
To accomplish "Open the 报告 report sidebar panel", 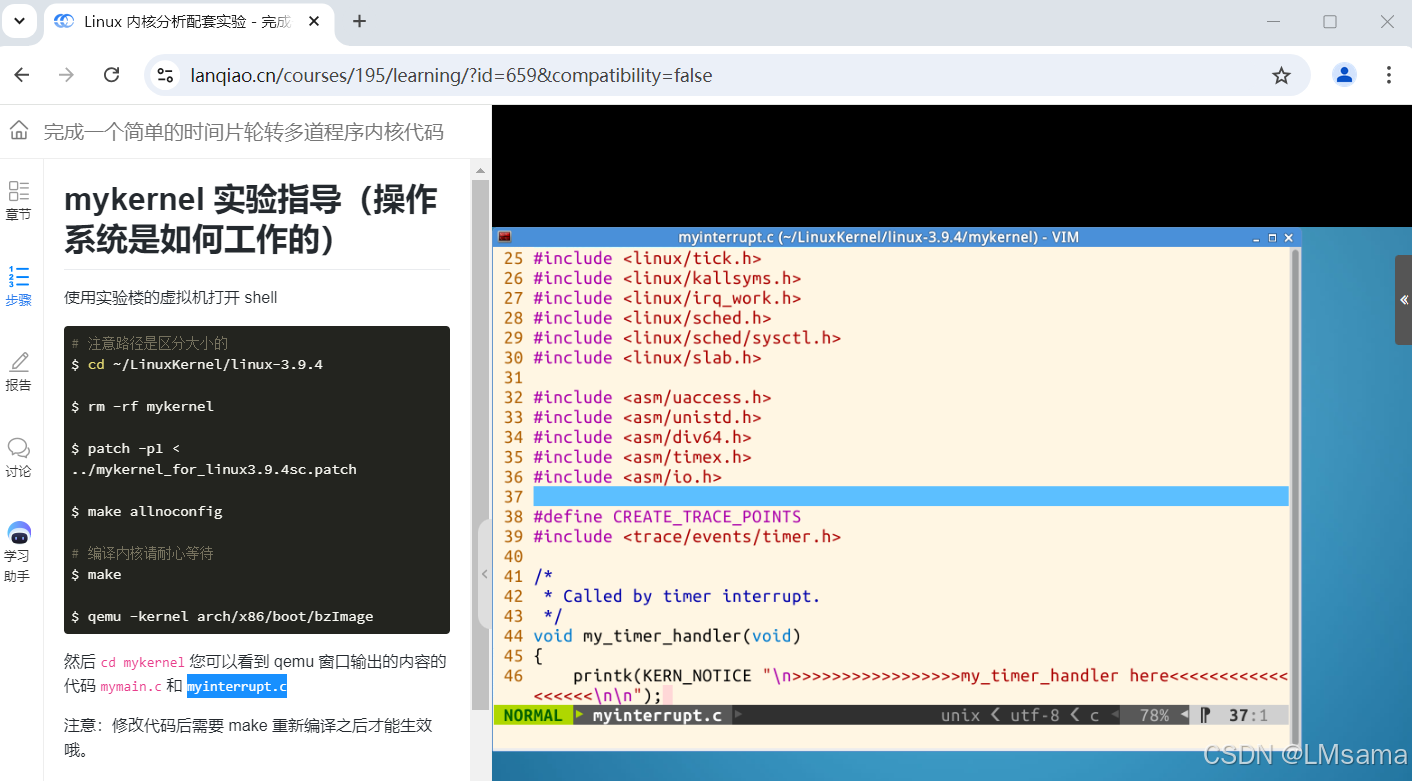I will click(x=18, y=371).
